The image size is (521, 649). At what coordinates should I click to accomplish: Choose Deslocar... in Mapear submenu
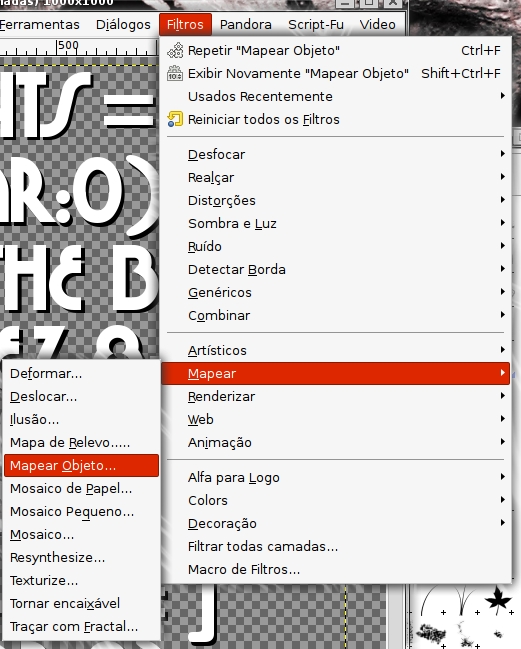[81, 397]
